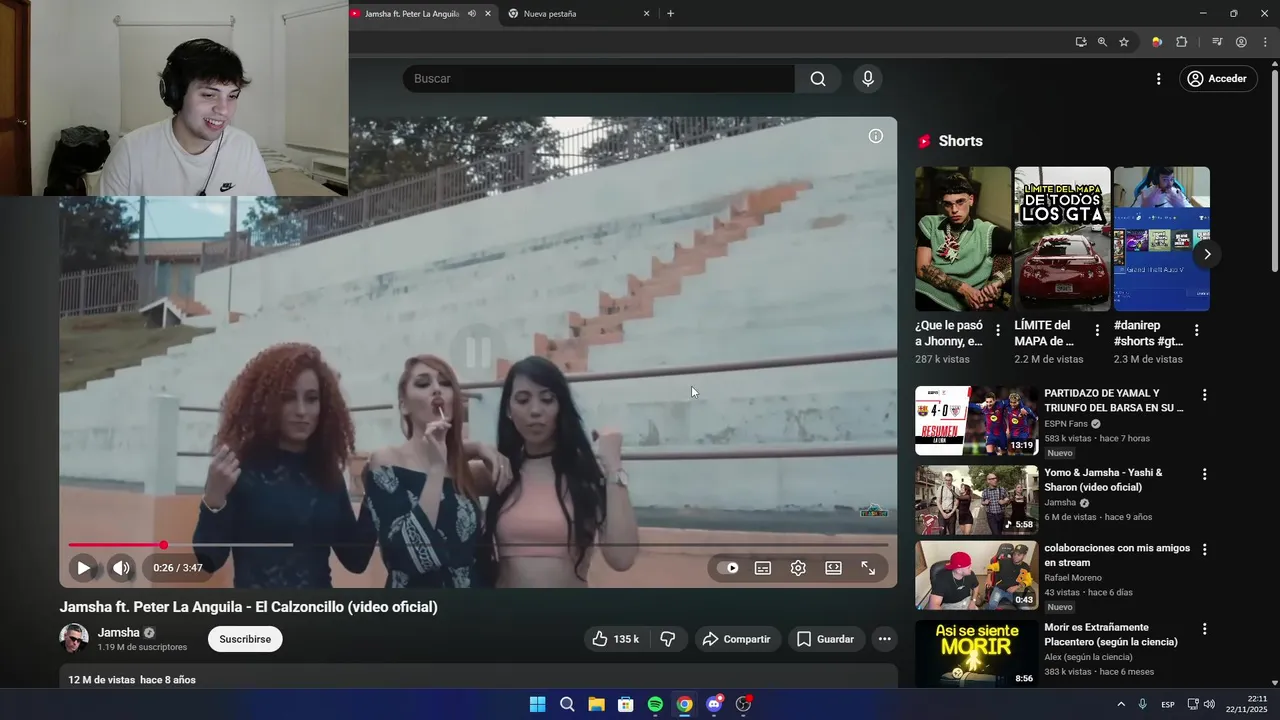The image size is (1280, 720).
Task: Switch to theater mode in player
Action: pyautogui.click(x=833, y=568)
